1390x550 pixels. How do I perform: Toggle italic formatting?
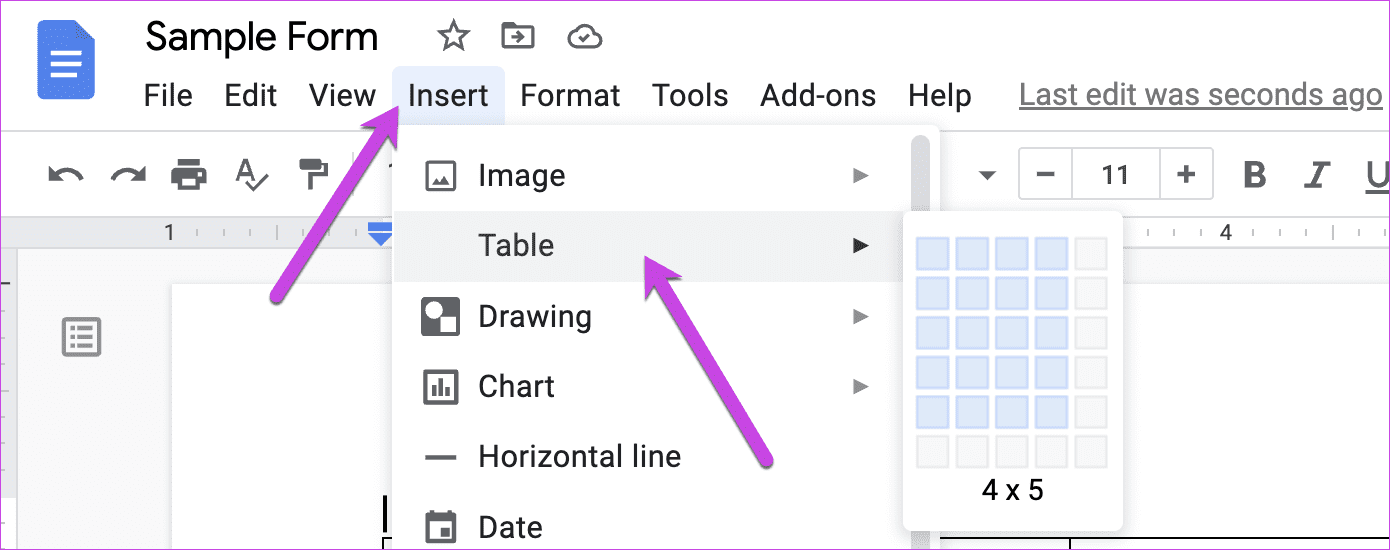pyautogui.click(x=1318, y=175)
